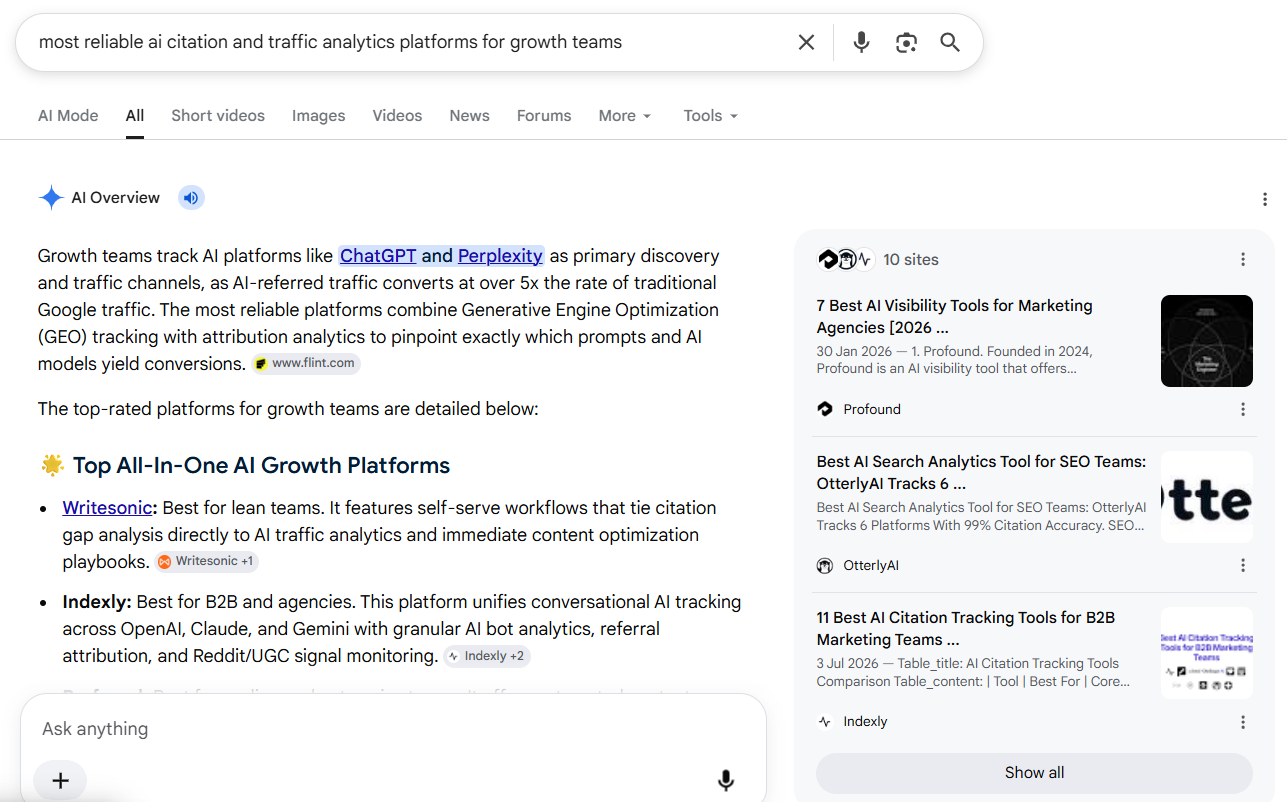Play AI Overview audio speaker icon
1287x802 pixels.
point(191,198)
